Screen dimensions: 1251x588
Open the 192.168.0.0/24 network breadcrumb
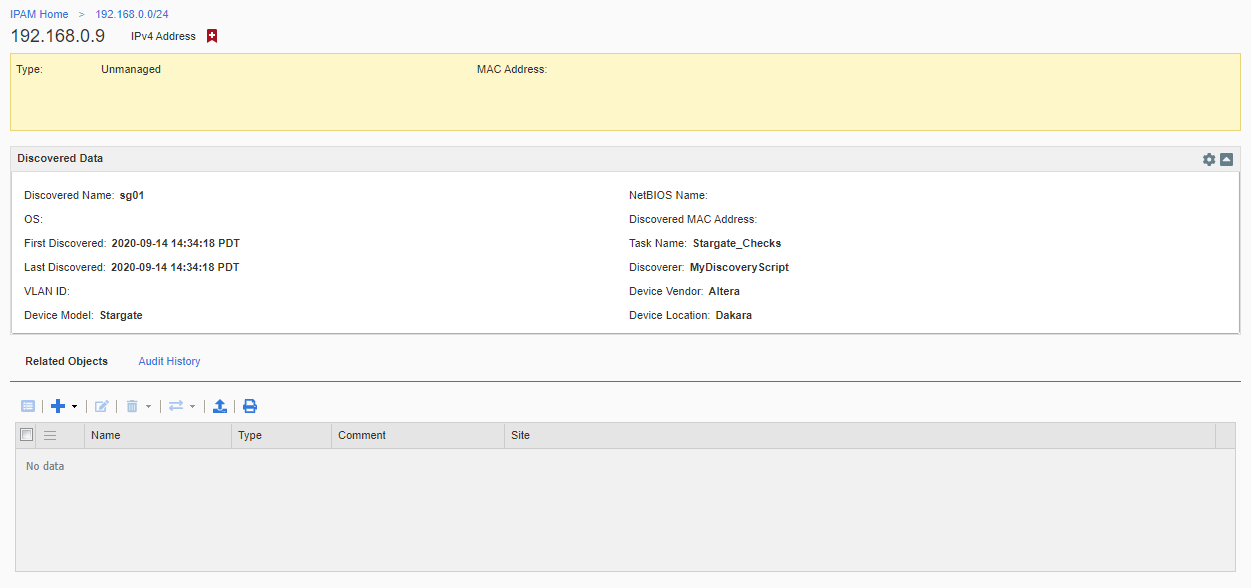point(132,14)
